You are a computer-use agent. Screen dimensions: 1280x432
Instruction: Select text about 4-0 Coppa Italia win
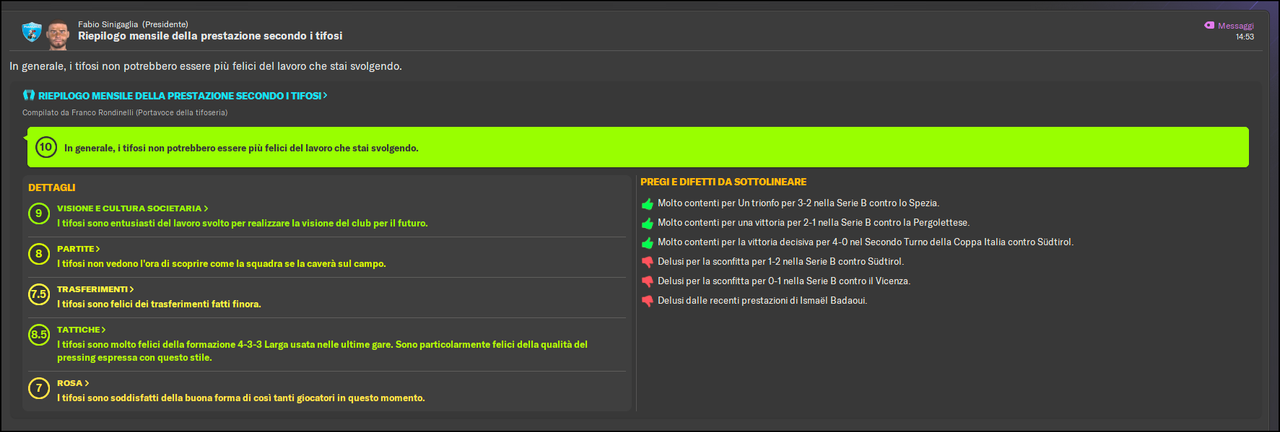866,242
